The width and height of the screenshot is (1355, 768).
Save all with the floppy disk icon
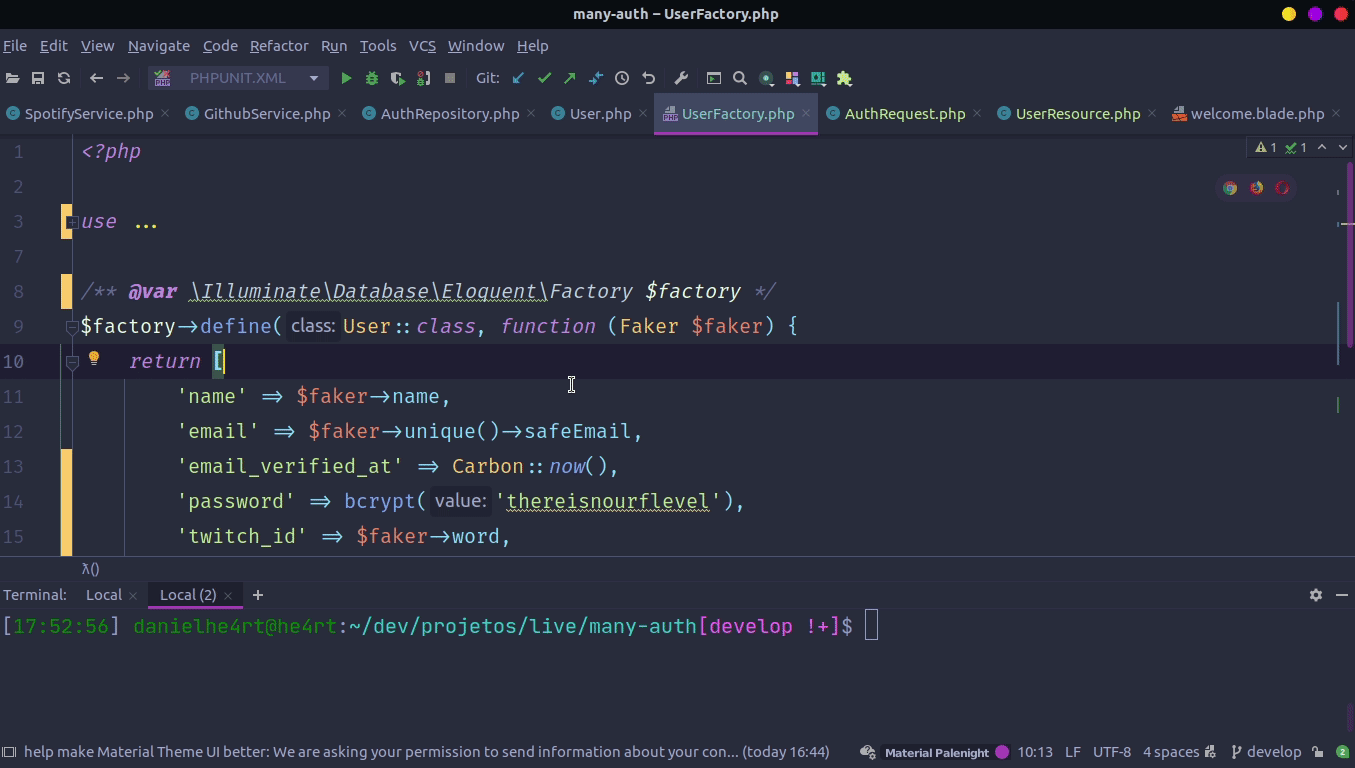pyautogui.click(x=38, y=78)
